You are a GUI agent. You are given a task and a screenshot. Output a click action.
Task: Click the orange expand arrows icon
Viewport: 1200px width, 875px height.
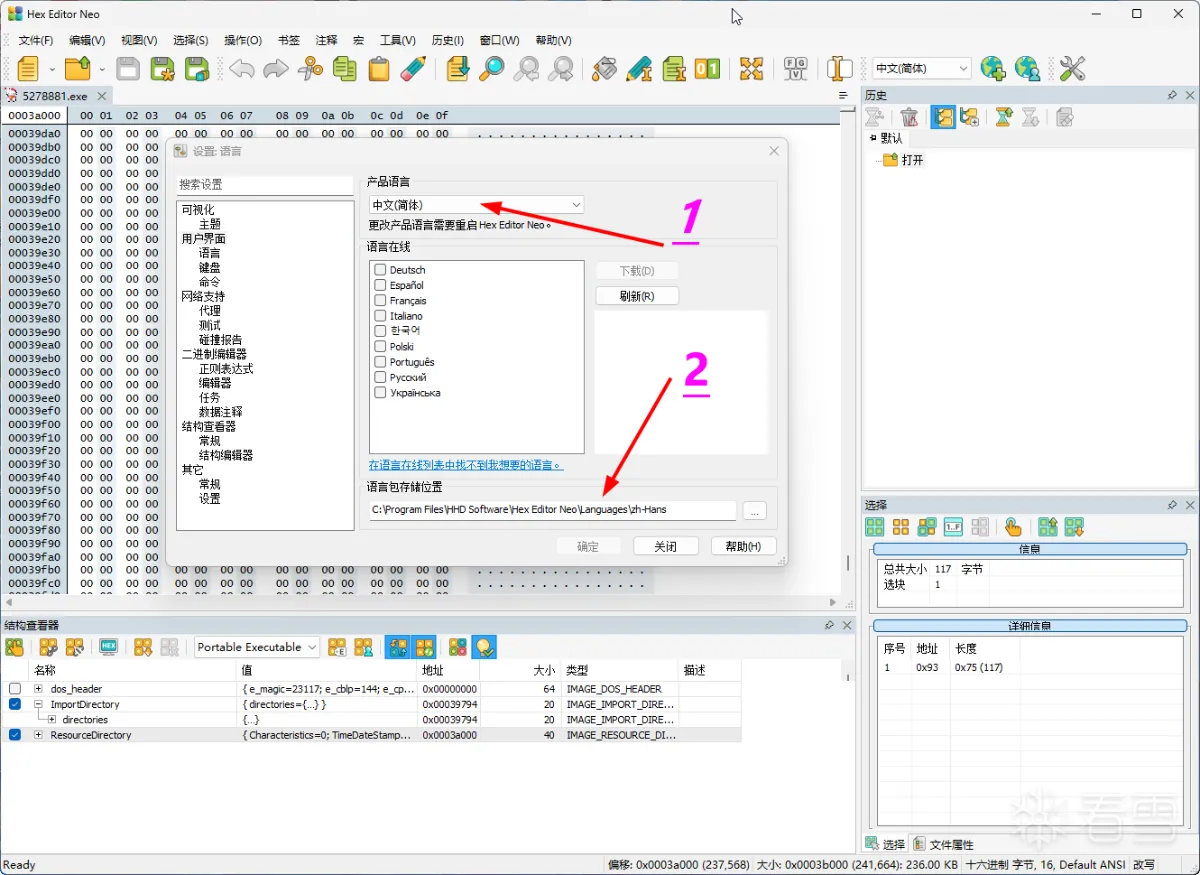coord(751,68)
